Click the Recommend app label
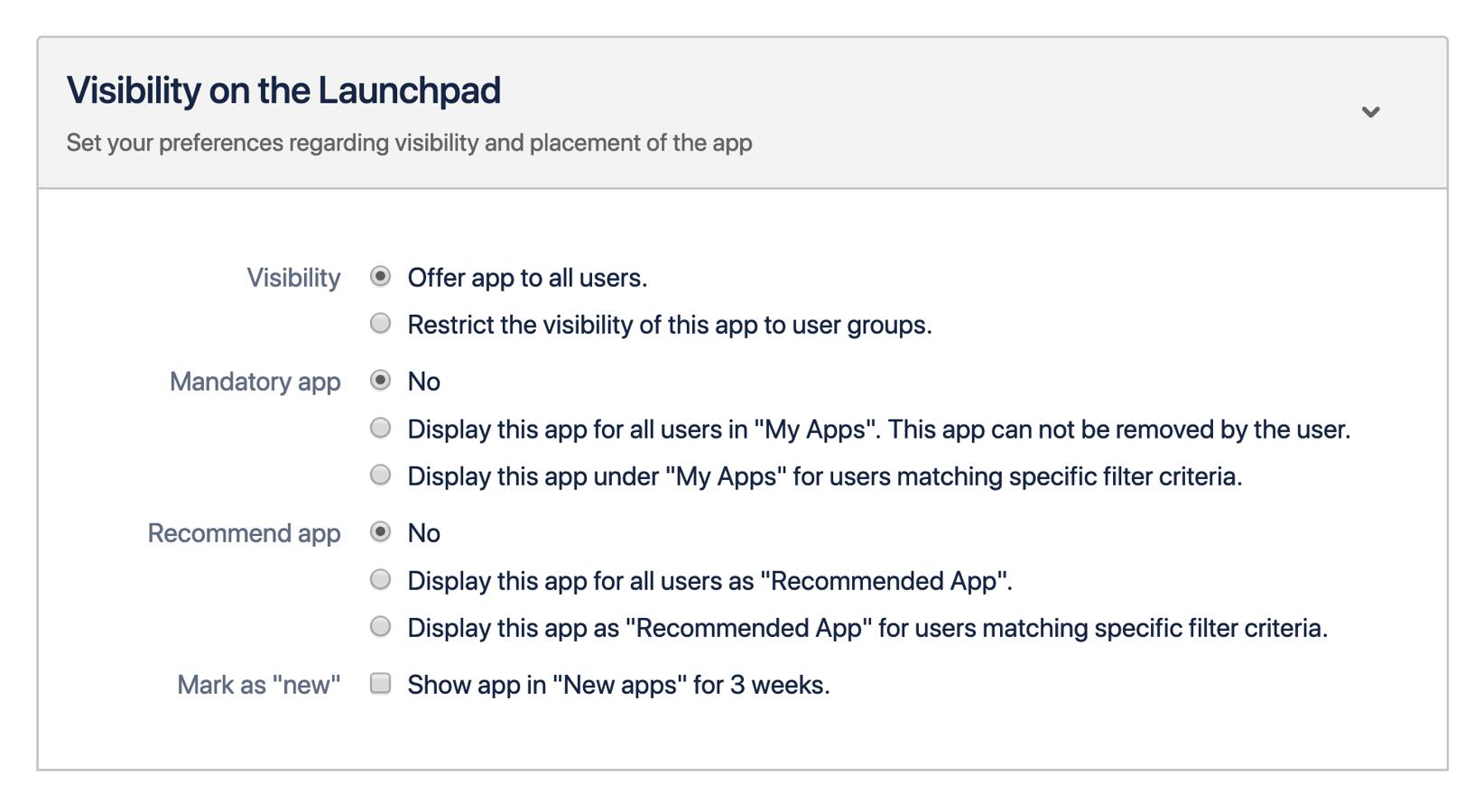This screenshot has width=1483, height=812. pos(244,532)
